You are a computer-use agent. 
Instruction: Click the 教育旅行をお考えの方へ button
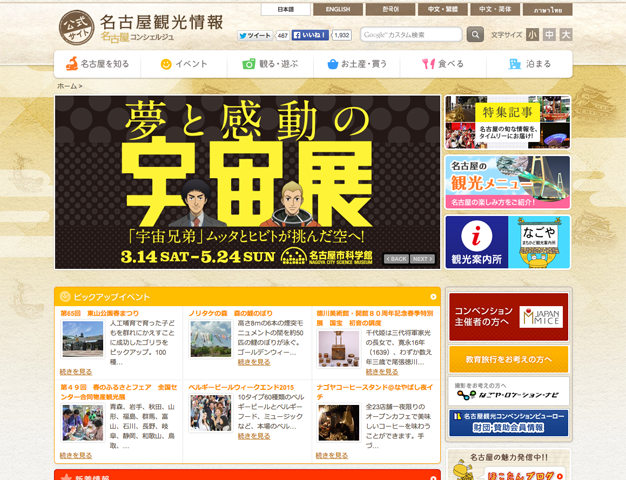tap(509, 359)
